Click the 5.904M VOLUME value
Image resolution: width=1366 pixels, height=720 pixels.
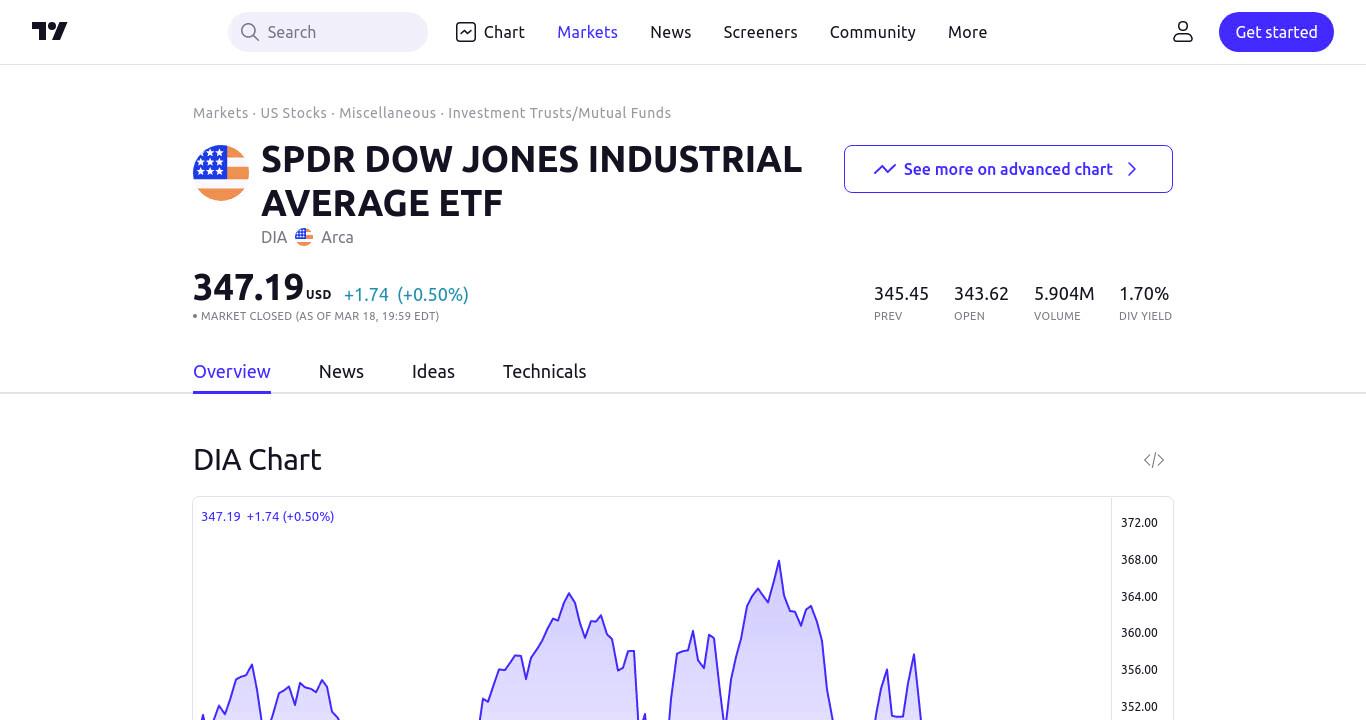point(1064,294)
